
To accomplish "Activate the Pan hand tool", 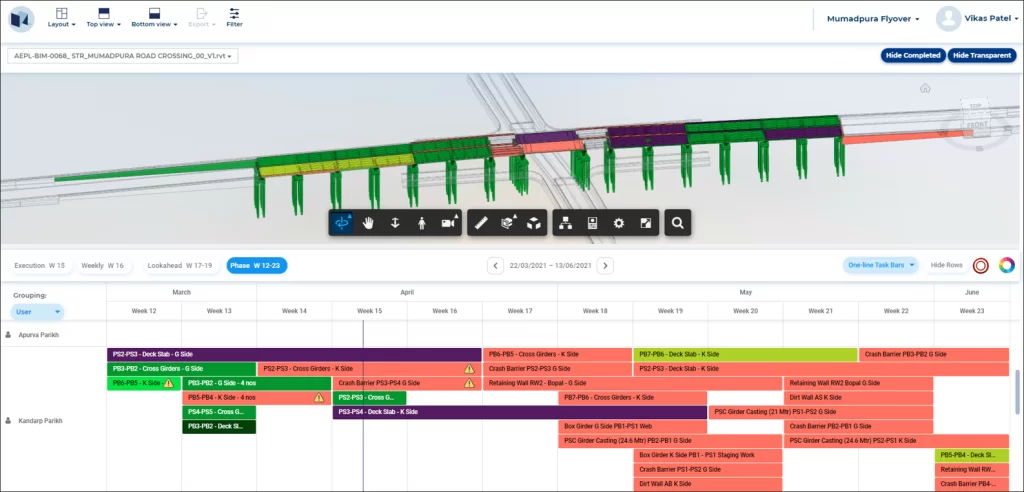I will pos(369,223).
